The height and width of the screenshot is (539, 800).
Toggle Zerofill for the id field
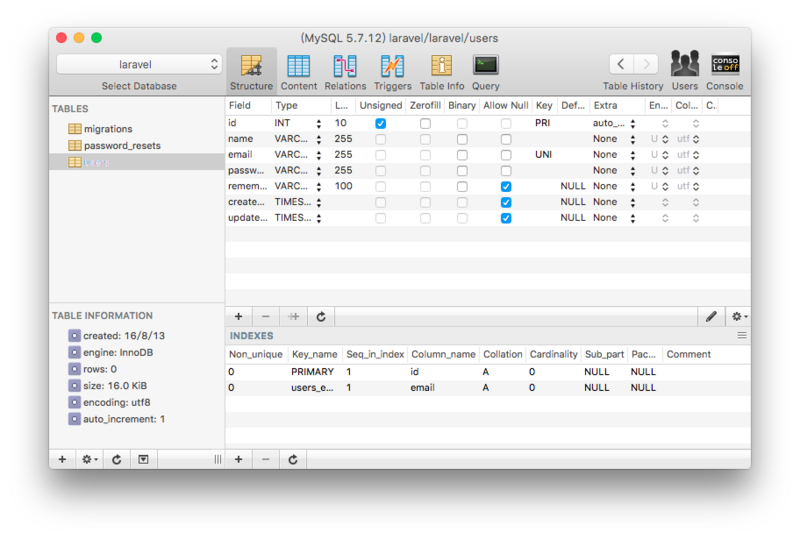click(x=425, y=123)
